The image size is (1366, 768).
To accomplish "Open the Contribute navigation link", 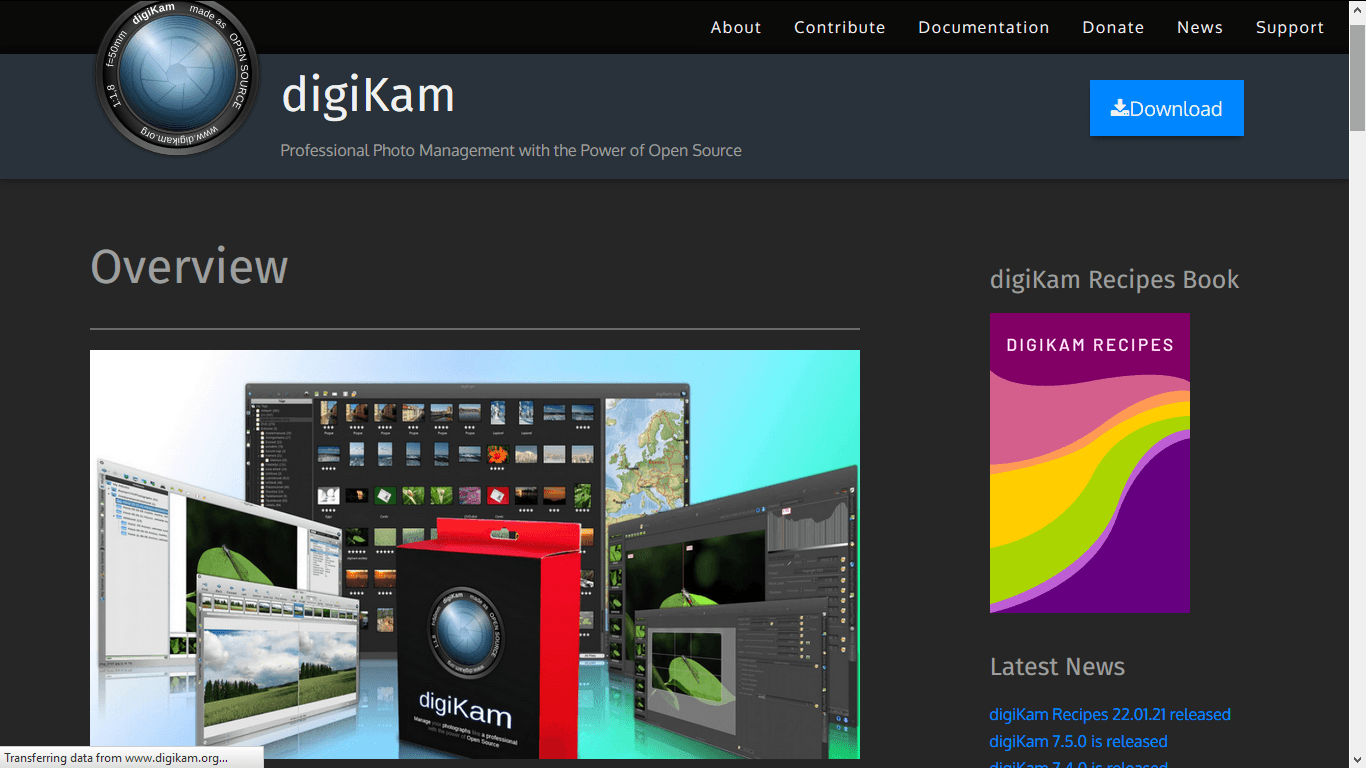I will pos(840,27).
